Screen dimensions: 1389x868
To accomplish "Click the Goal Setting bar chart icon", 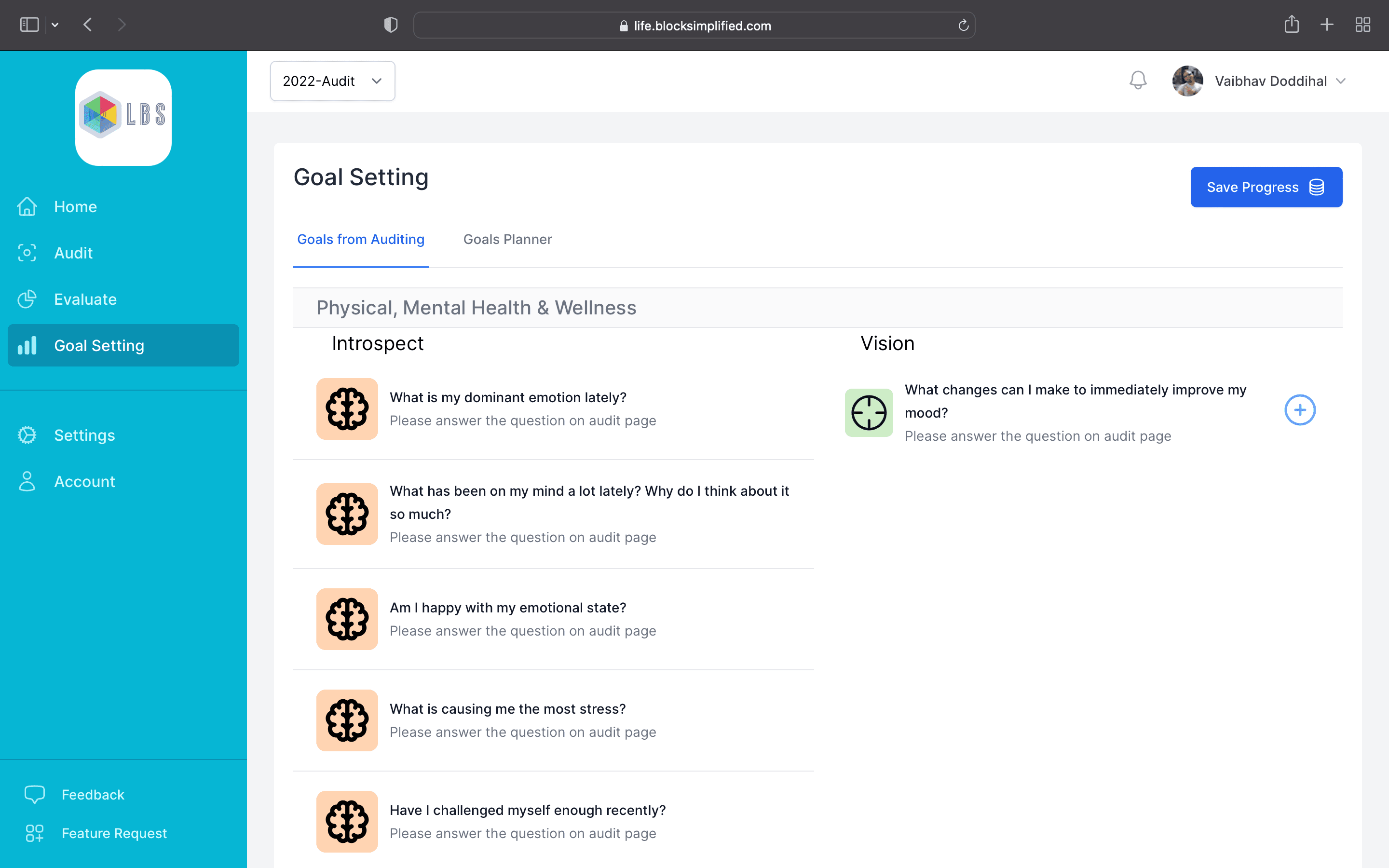I will pyautogui.click(x=27, y=346).
